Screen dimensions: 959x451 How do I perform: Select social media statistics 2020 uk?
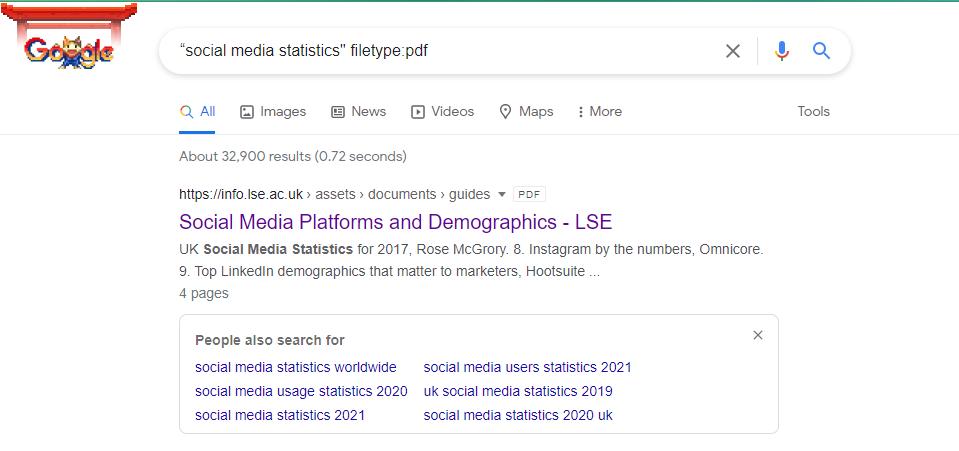[x=518, y=415]
